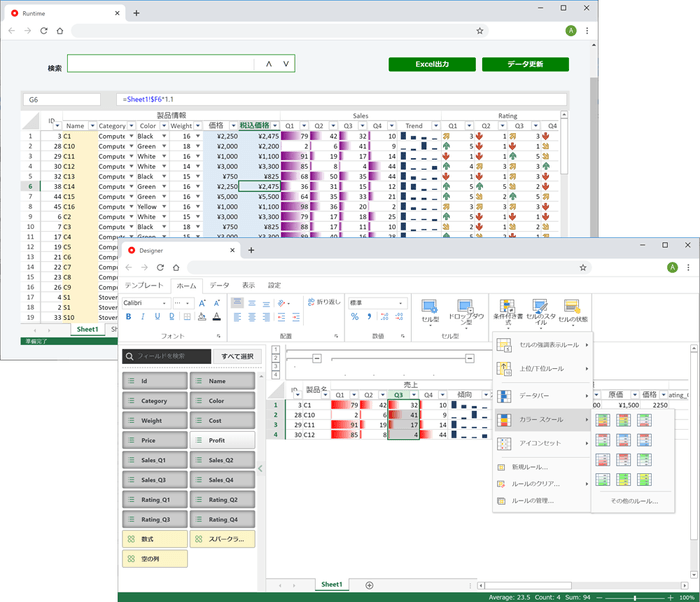Click the percent number format icon

coord(355,317)
